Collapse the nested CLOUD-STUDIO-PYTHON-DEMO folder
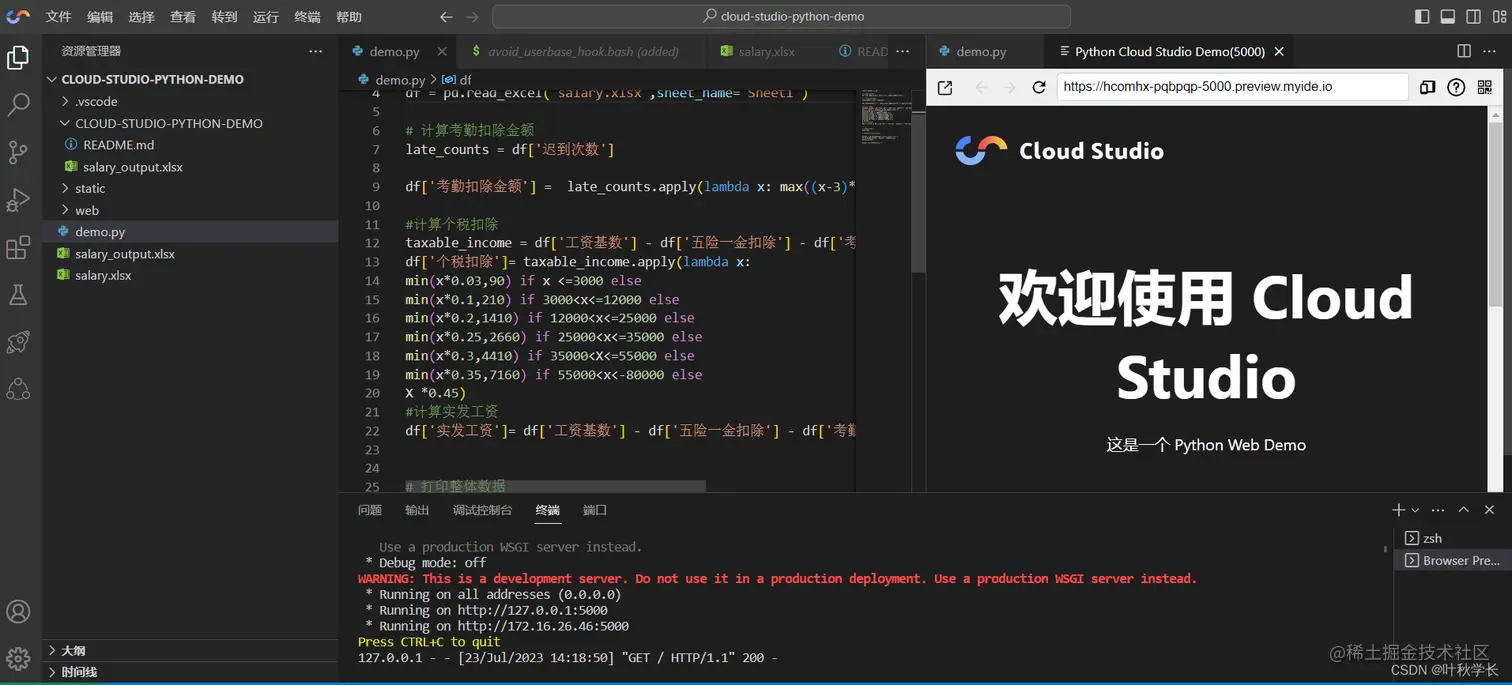 tap(190, 123)
